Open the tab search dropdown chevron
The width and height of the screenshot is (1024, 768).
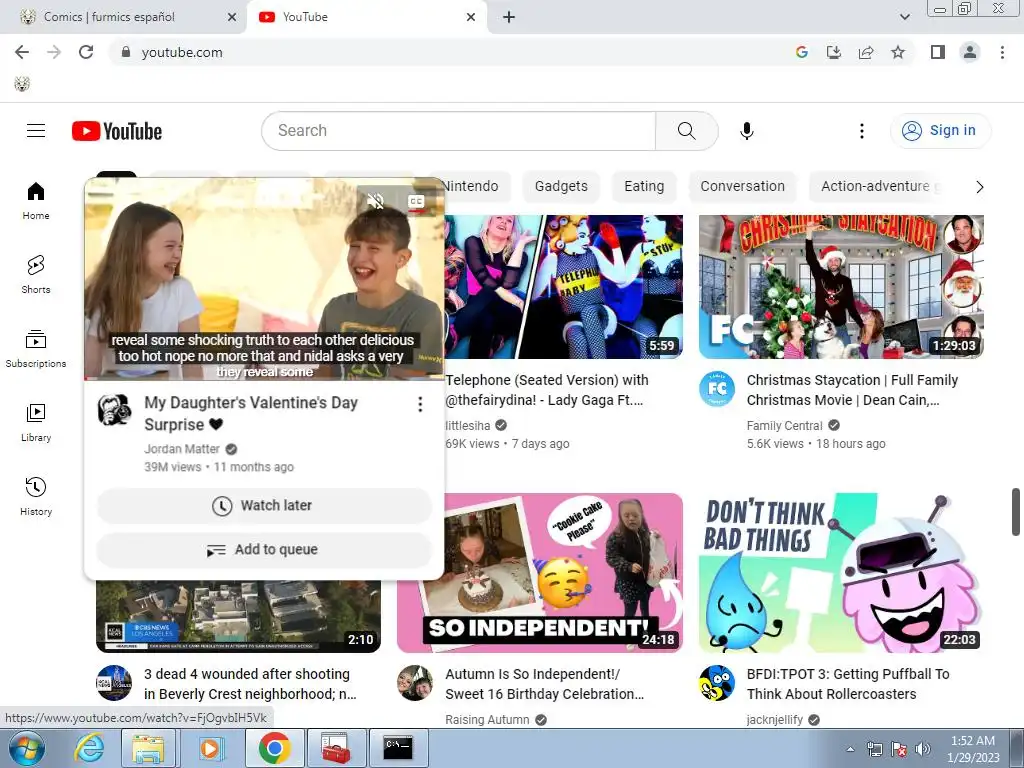(x=904, y=17)
